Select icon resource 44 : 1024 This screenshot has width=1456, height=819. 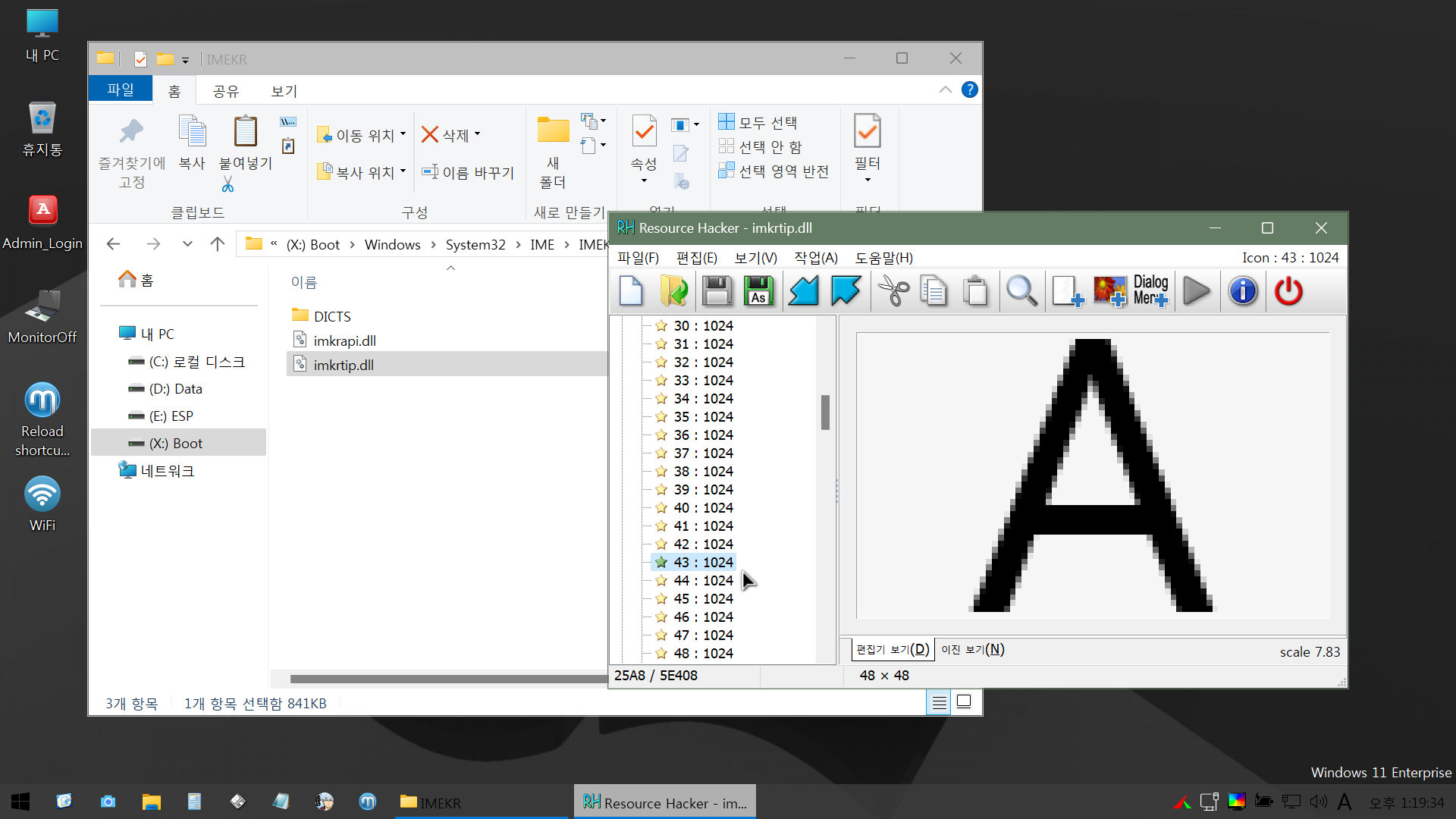click(x=702, y=581)
